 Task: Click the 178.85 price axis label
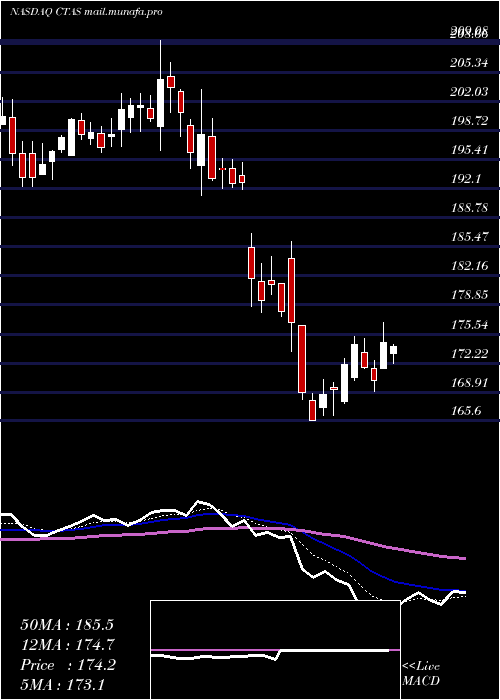point(468,295)
